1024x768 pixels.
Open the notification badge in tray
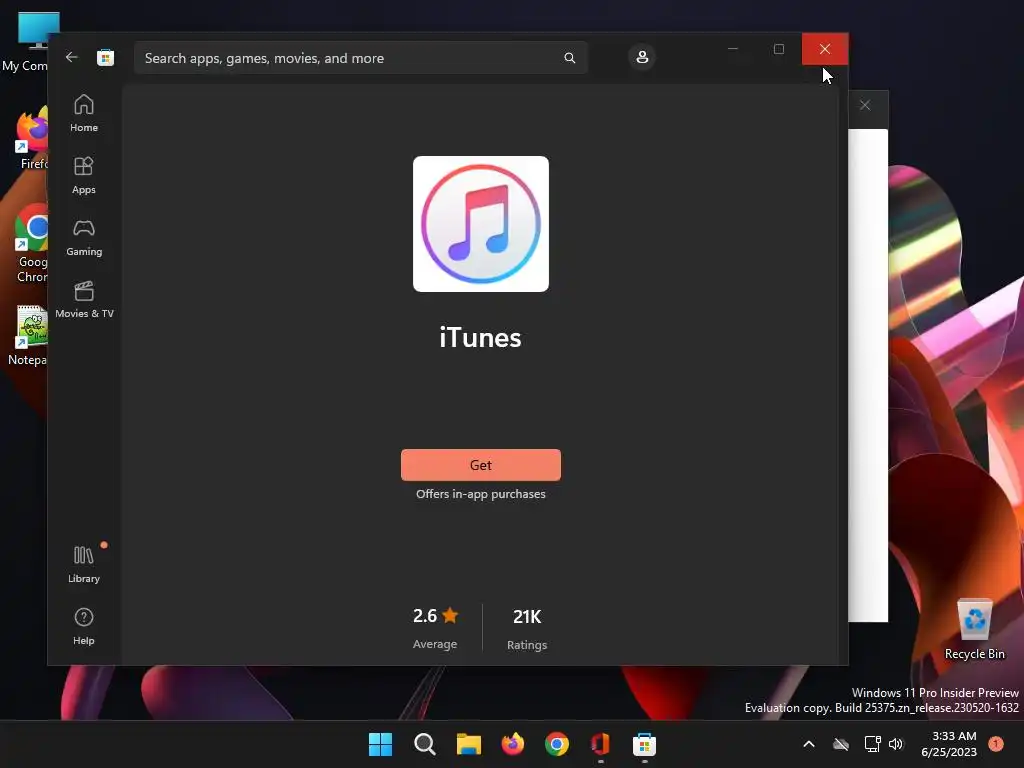(996, 744)
